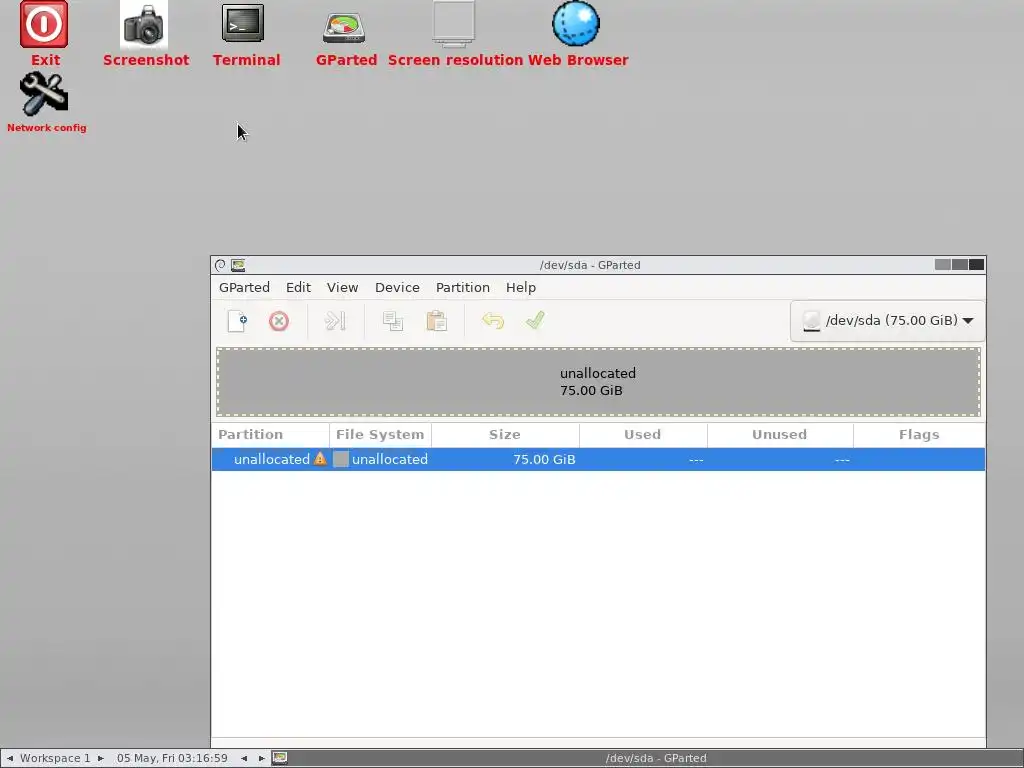Open the Device menu

point(397,287)
